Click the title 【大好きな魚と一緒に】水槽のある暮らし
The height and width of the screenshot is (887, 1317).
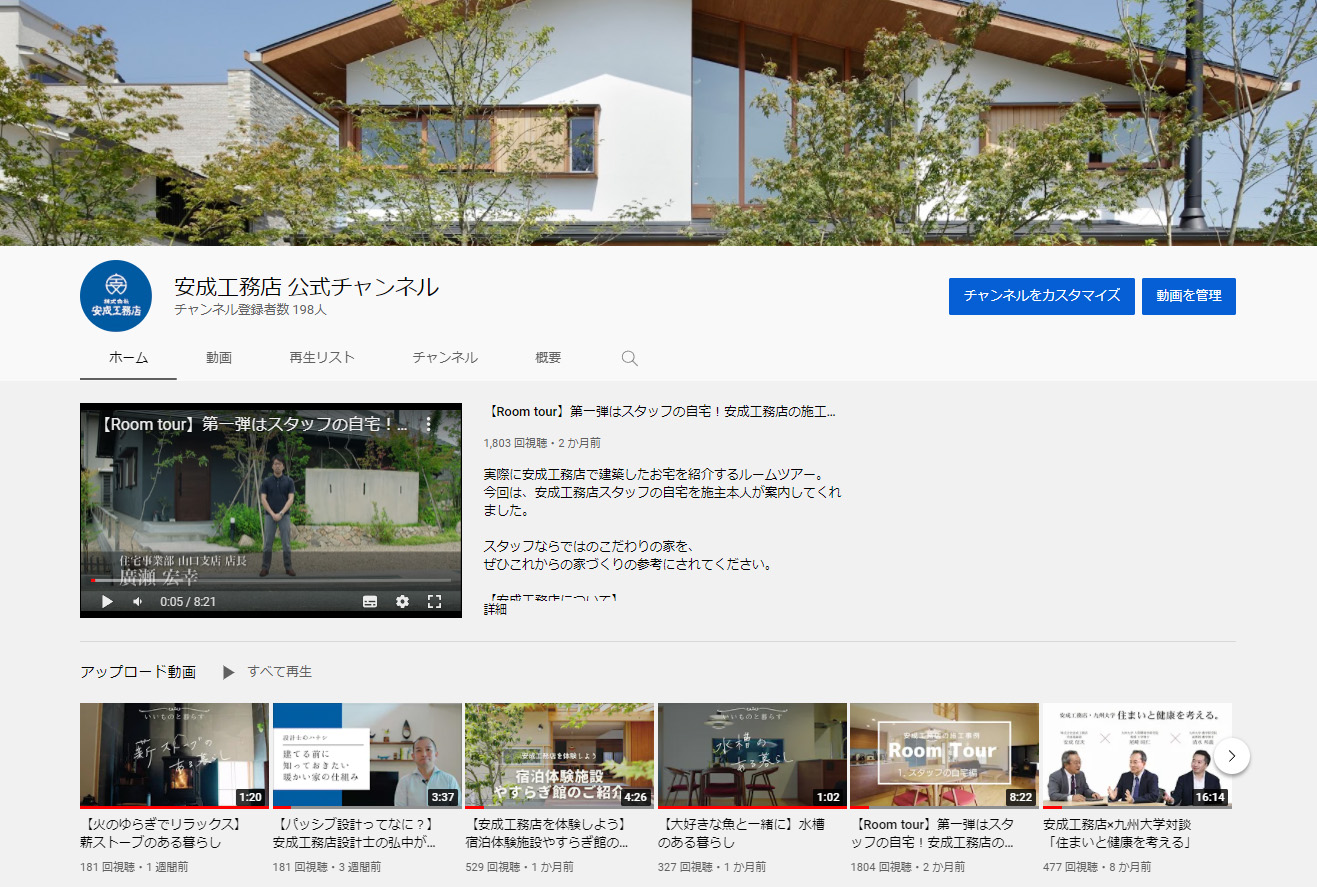[741, 834]
